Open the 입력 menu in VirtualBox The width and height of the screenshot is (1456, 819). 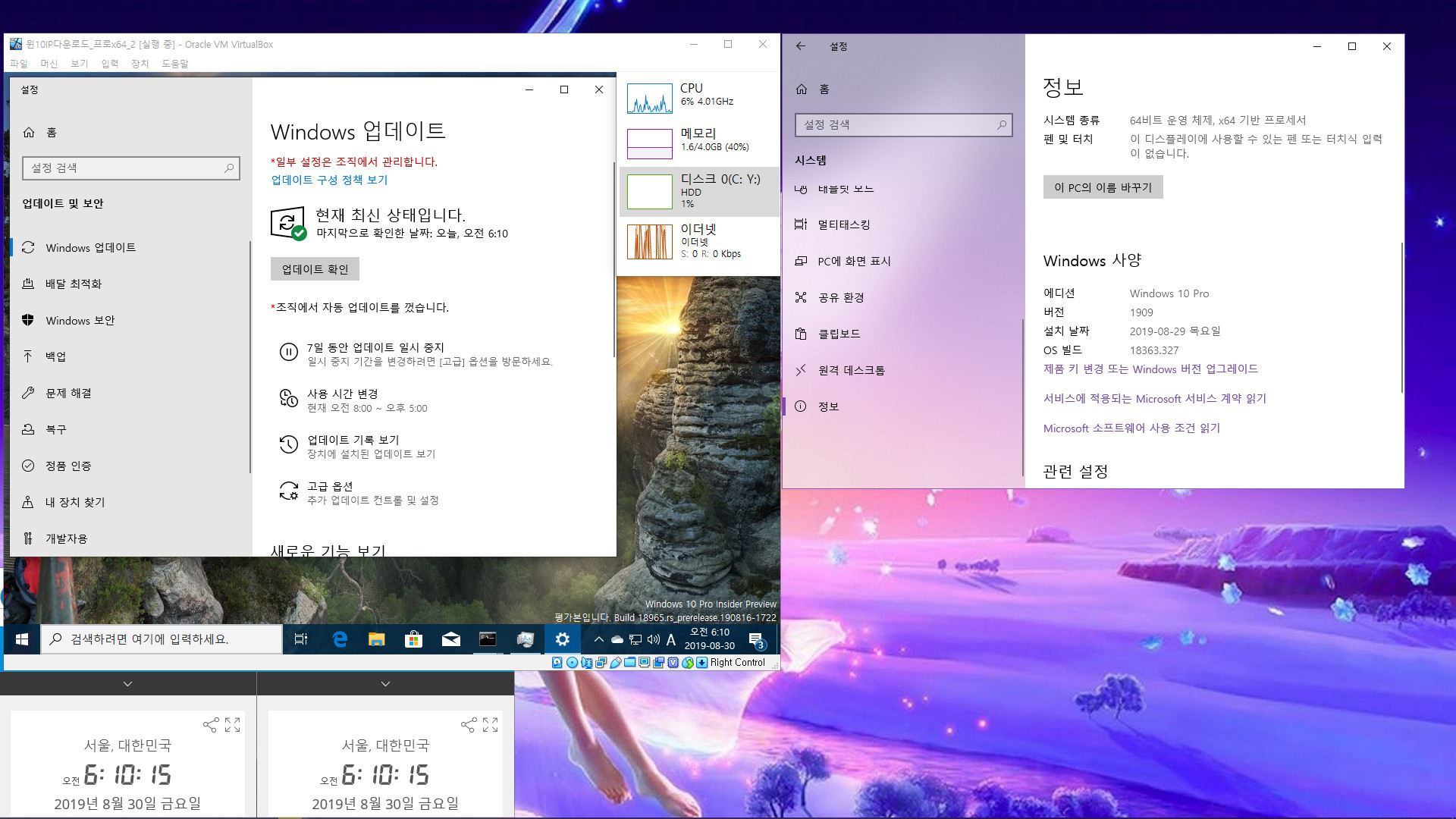[x=110, y=64]
